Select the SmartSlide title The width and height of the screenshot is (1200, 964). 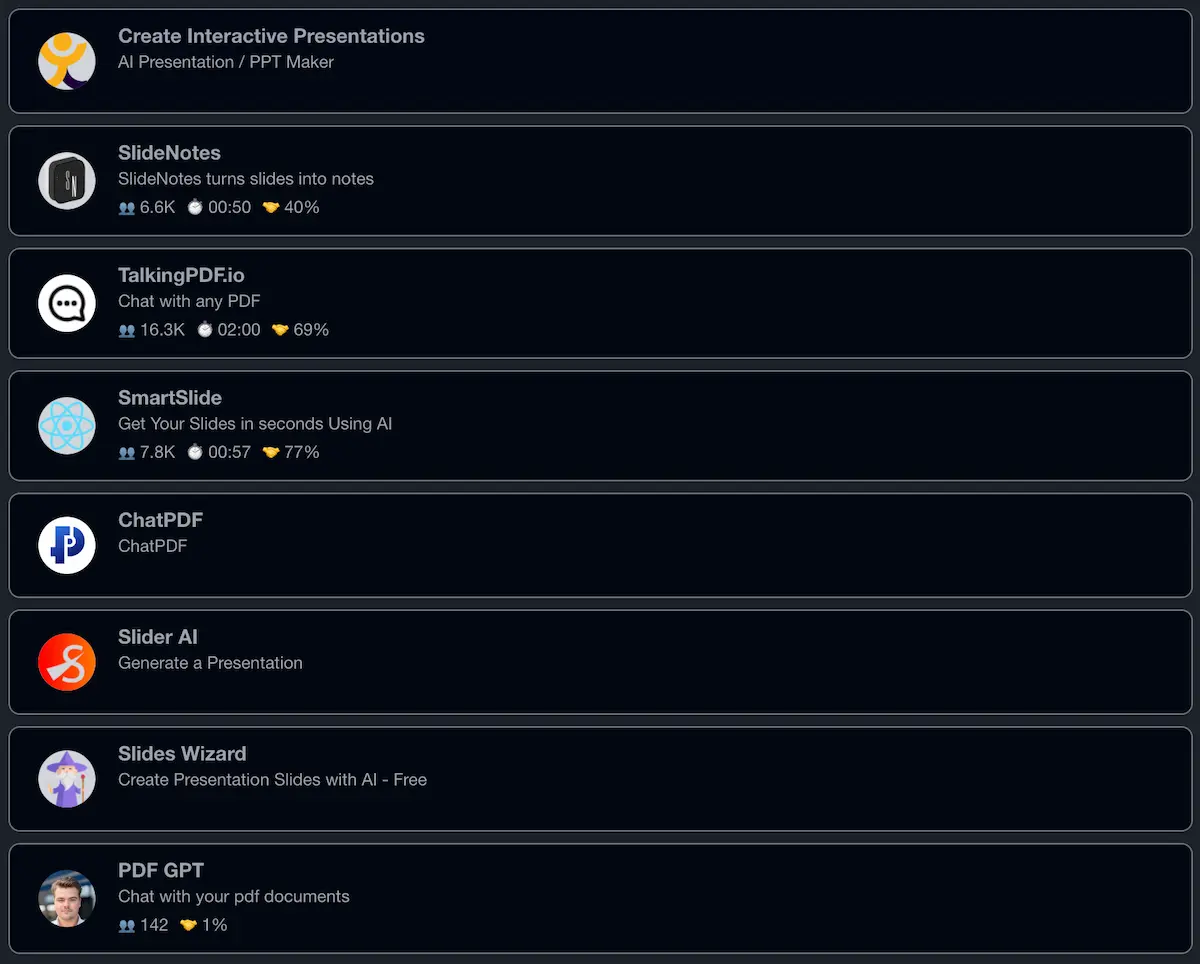point(170,398)
